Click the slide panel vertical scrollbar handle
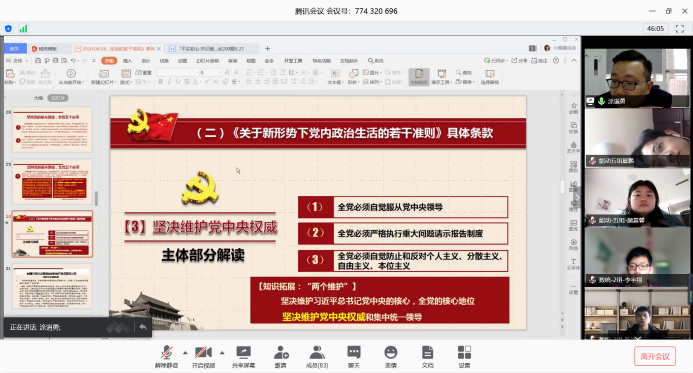This screenshot has width=693, height=373. pos(96,198)
